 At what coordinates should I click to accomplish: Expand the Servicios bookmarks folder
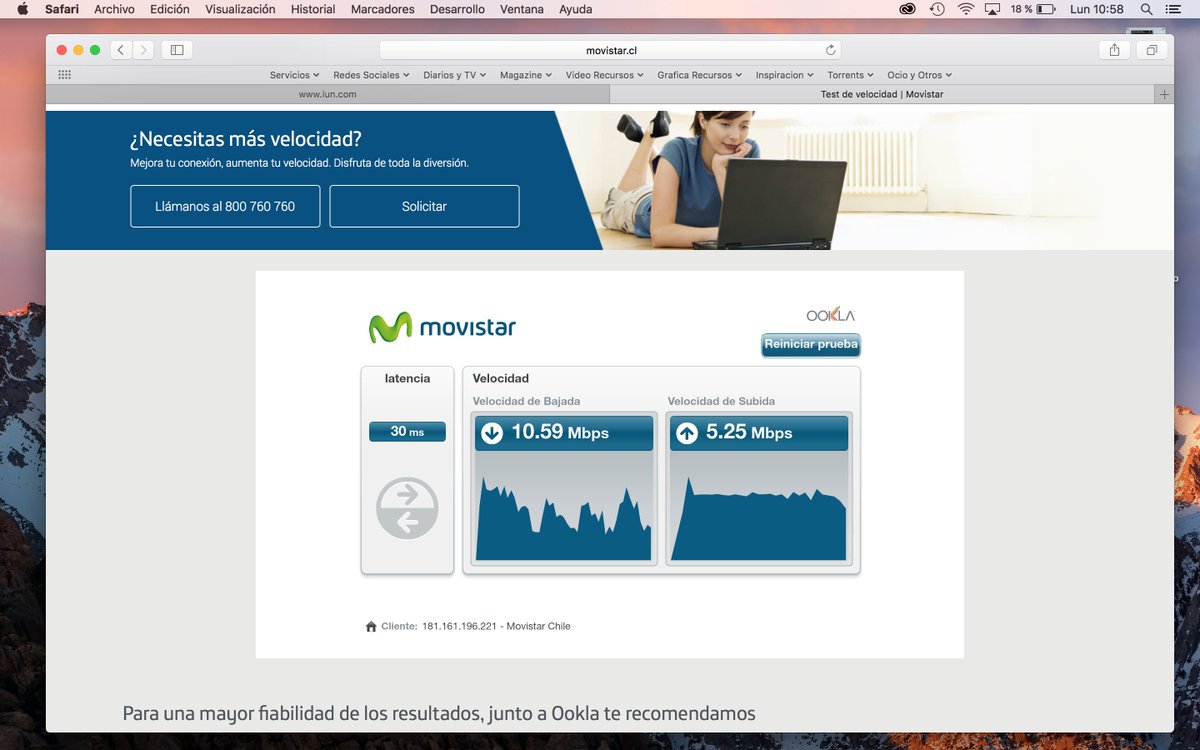pos(294,75)
